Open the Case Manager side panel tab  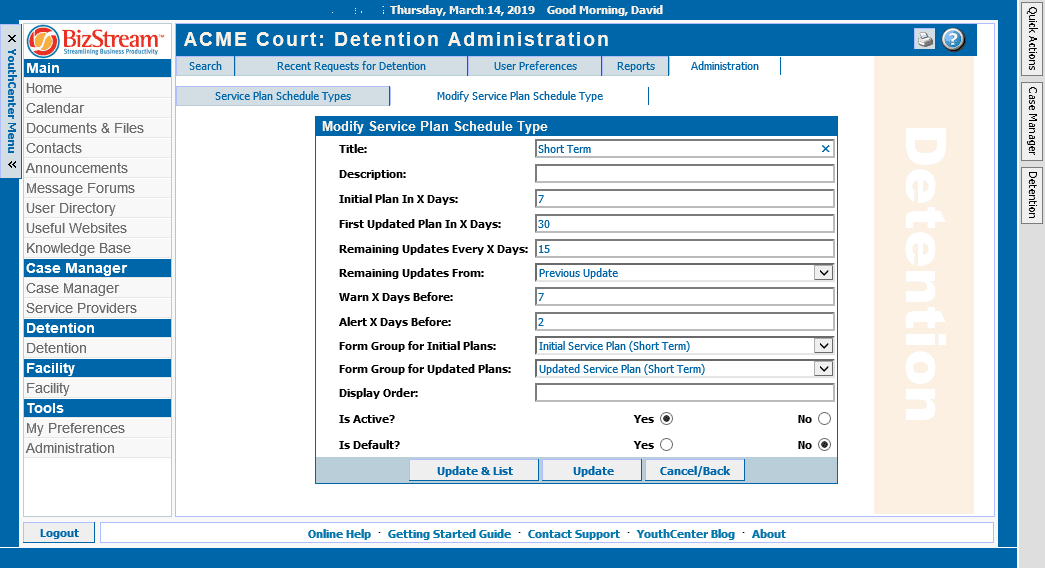click(1032, 121)
